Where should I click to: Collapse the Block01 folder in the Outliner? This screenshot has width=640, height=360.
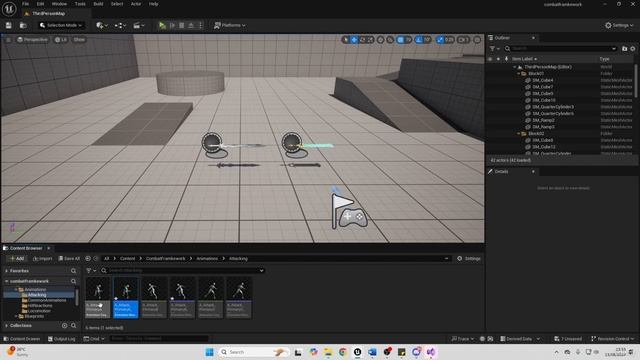[x=519, y=73]
